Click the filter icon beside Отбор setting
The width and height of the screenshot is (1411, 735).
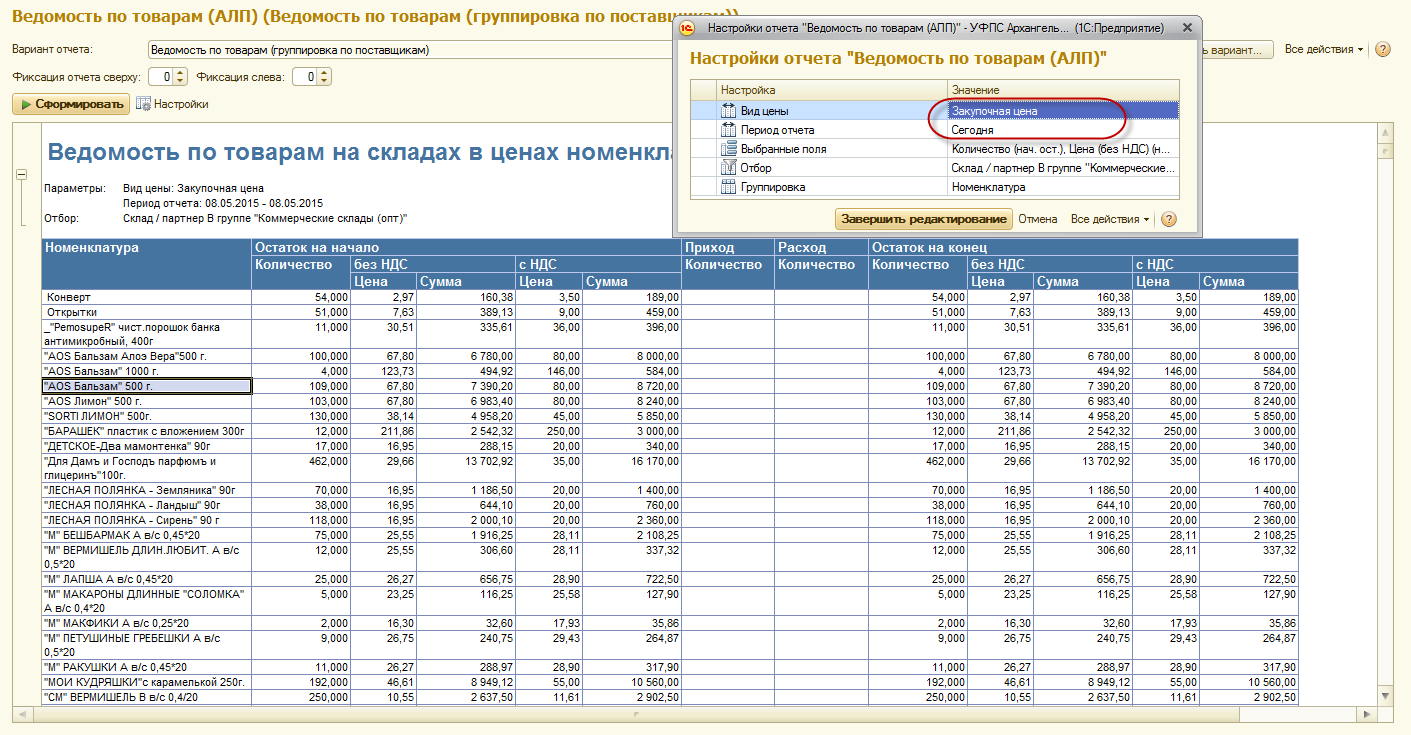tap(728, 168)
